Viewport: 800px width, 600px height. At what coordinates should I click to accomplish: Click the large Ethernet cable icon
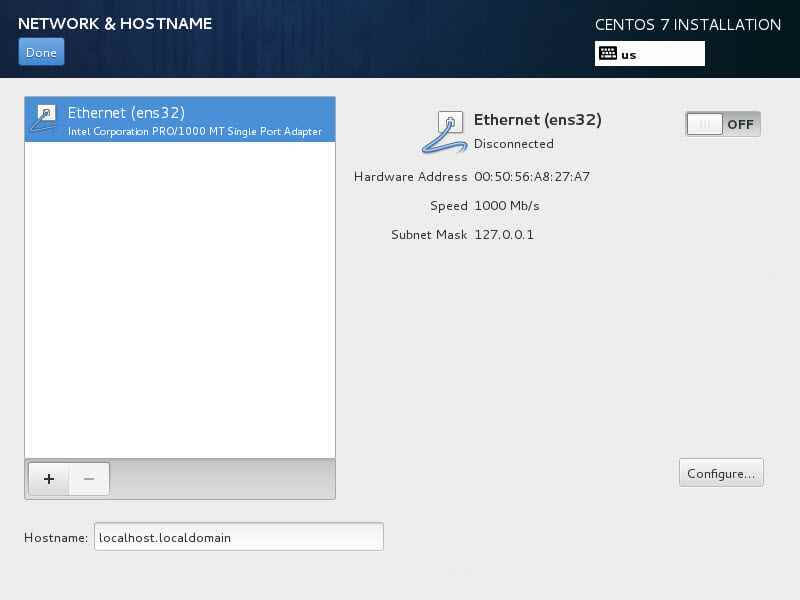point(443,132)
